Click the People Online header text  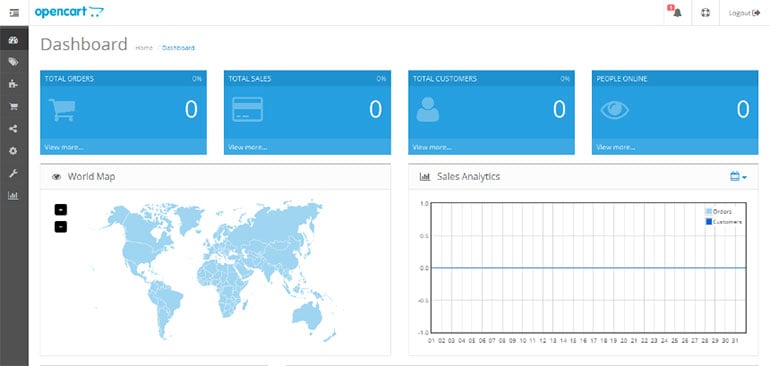622,79
